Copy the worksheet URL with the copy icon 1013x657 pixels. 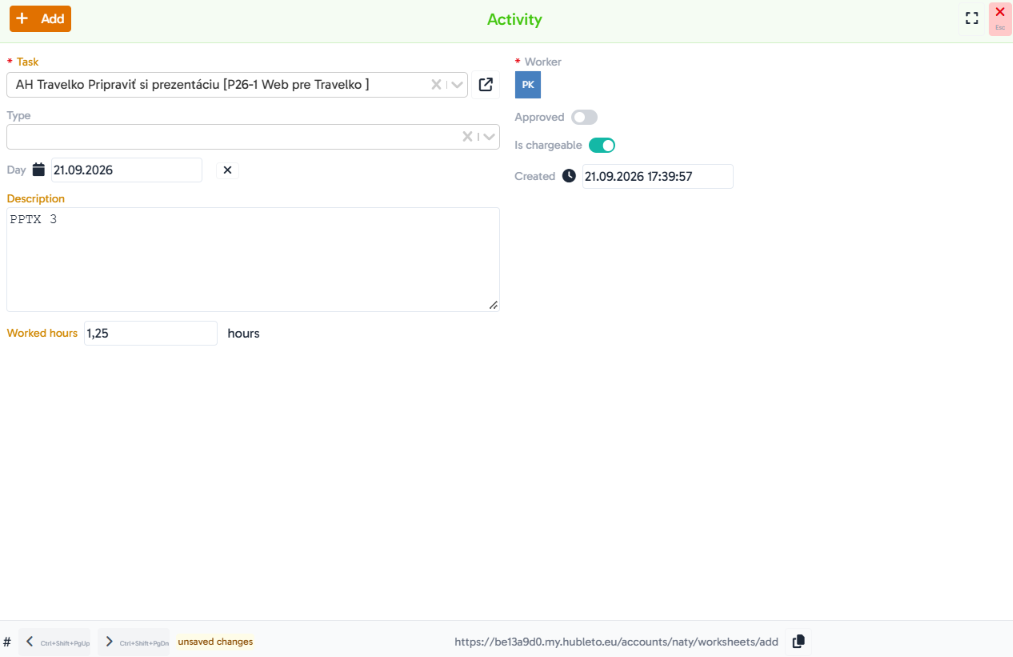tap(799, 641)
